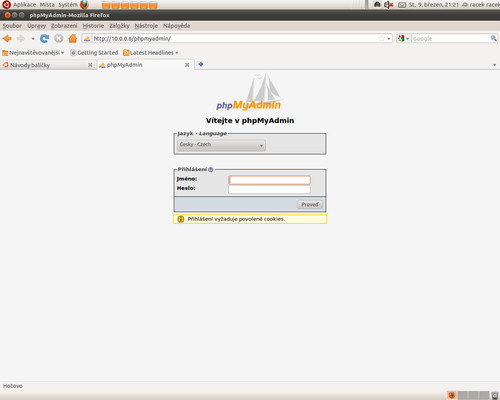Screen dimensions: 500x400
Task: Click the site favicon in address bar
Action: pos(87,39)
